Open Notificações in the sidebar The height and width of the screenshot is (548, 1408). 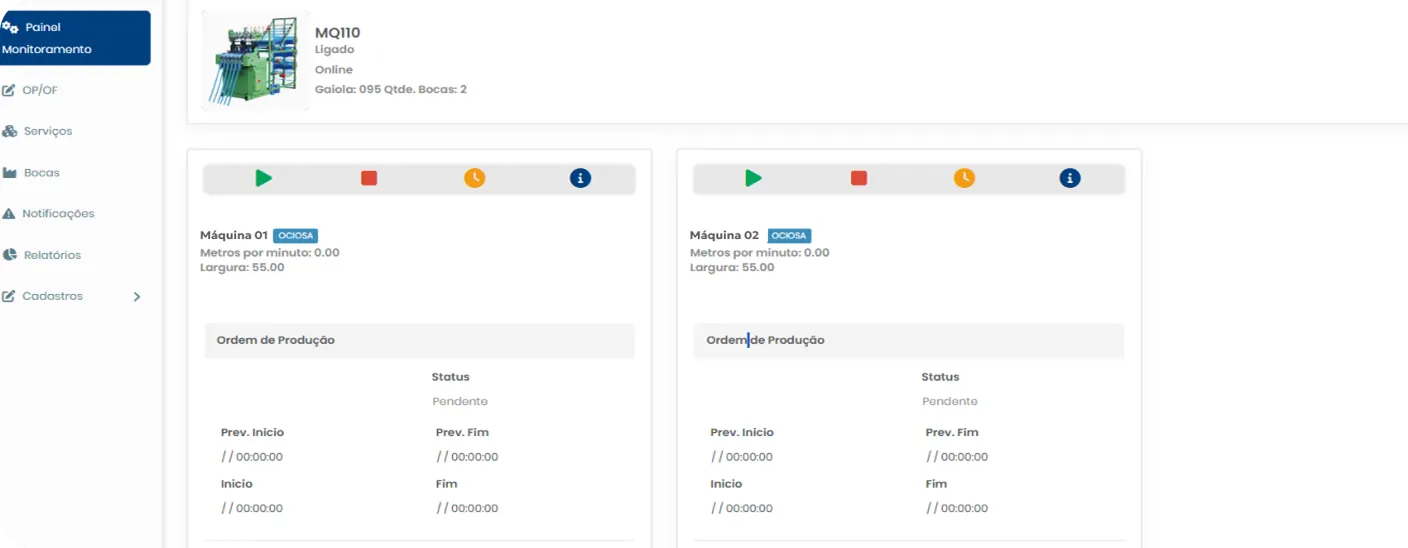tap(58, 214)
